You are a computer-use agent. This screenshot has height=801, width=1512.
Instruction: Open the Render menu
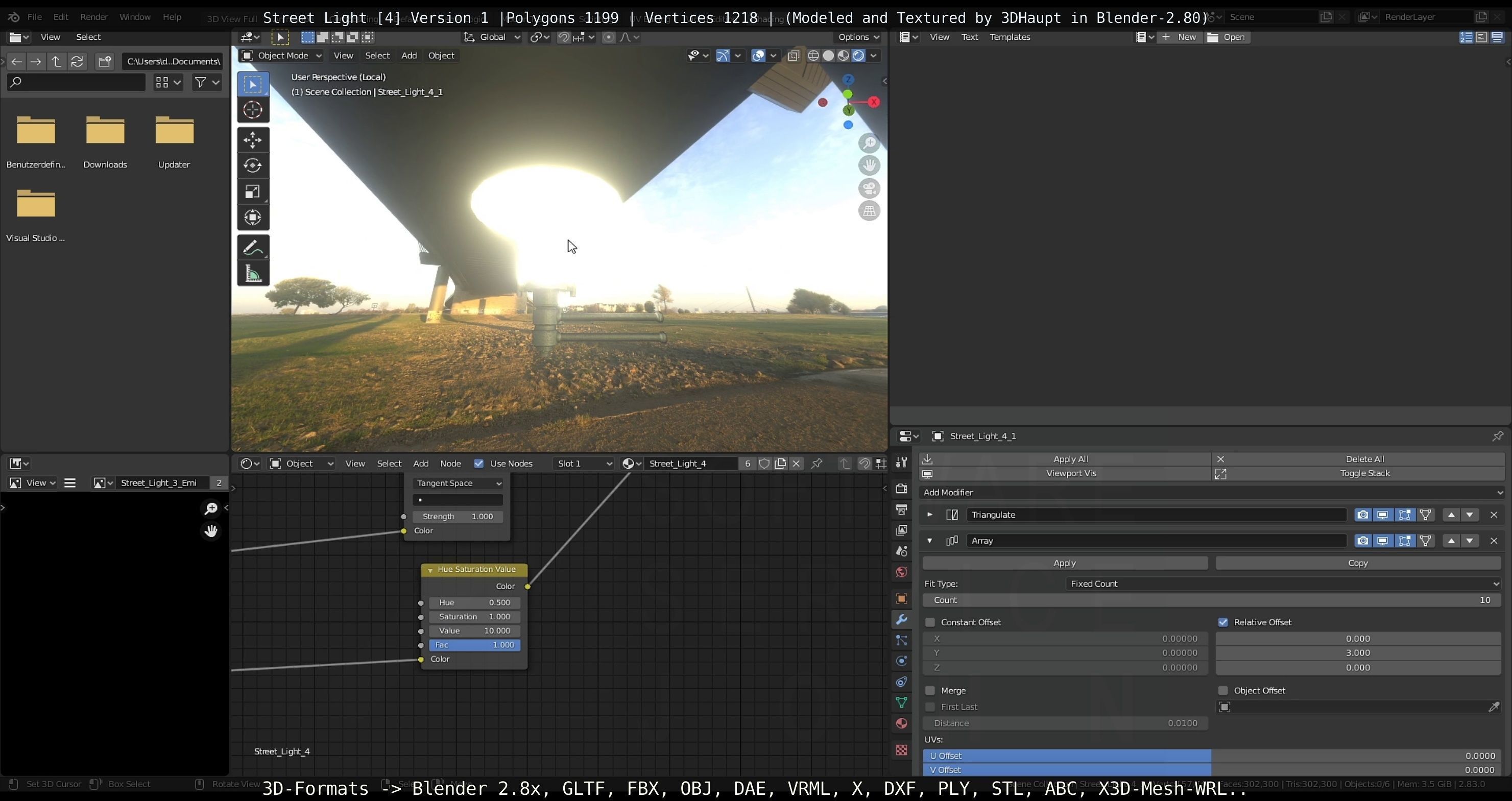point(94,17)
